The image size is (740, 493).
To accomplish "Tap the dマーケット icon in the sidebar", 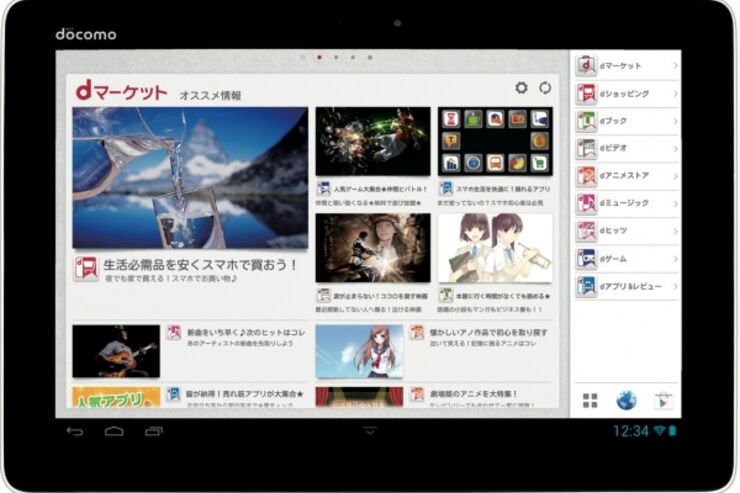I will [586, 66].
